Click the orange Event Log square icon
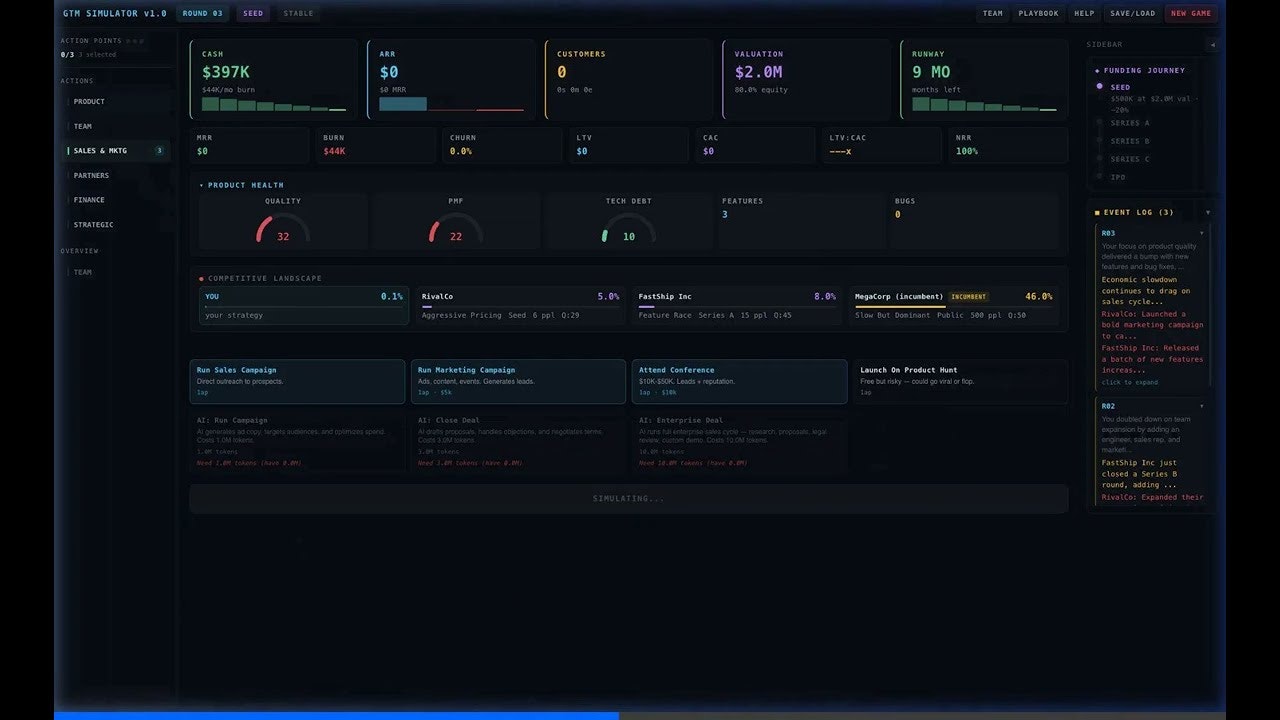 [1097, 212]
